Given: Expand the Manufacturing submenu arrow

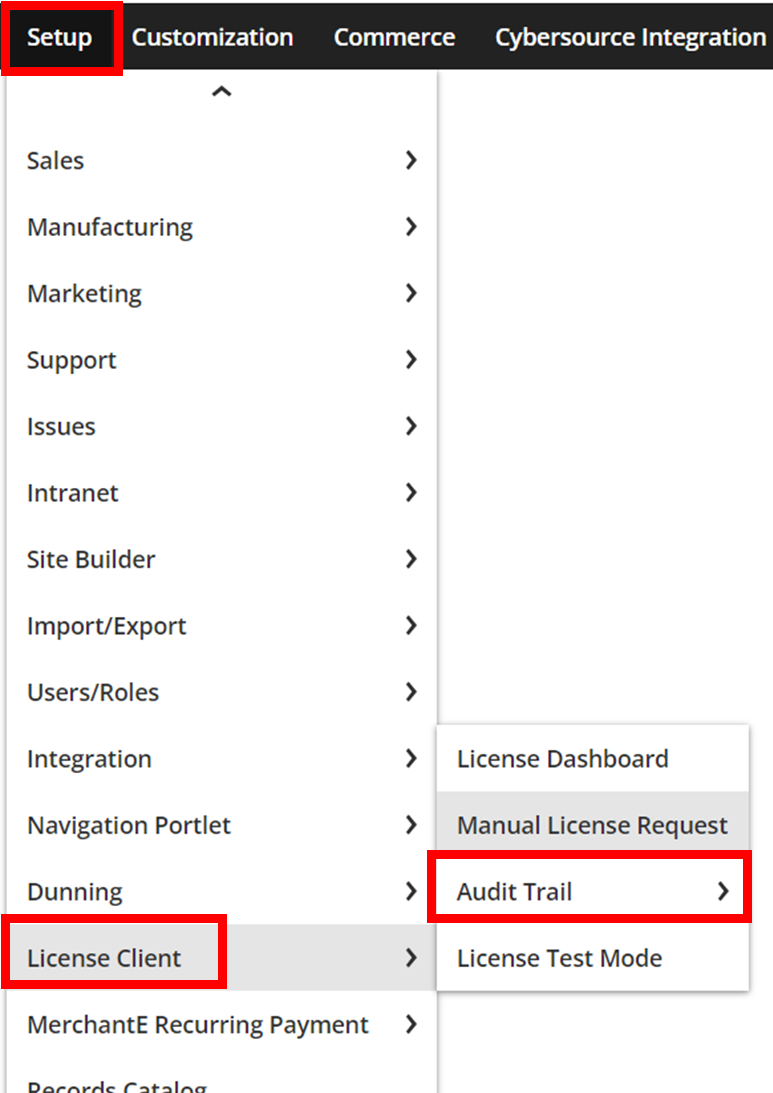Looking at the screenshot, I should click(x=411, y=227).
